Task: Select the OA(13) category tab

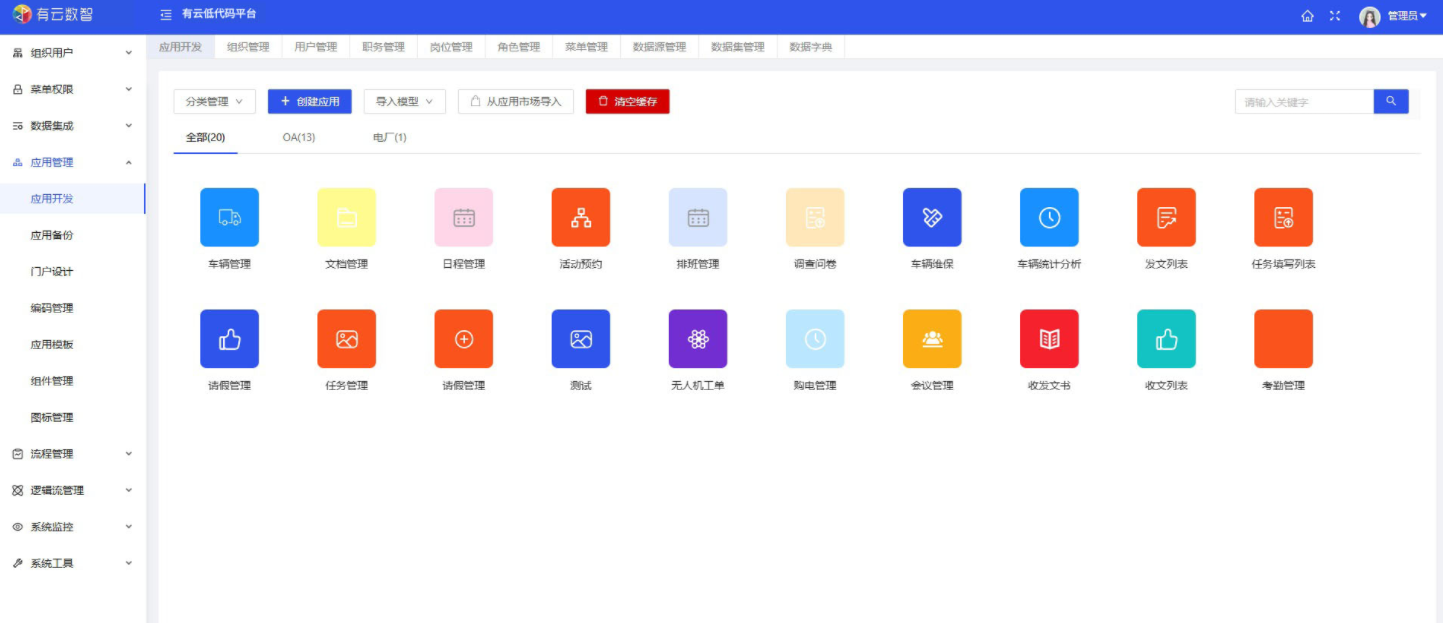Action: (299, 137)
